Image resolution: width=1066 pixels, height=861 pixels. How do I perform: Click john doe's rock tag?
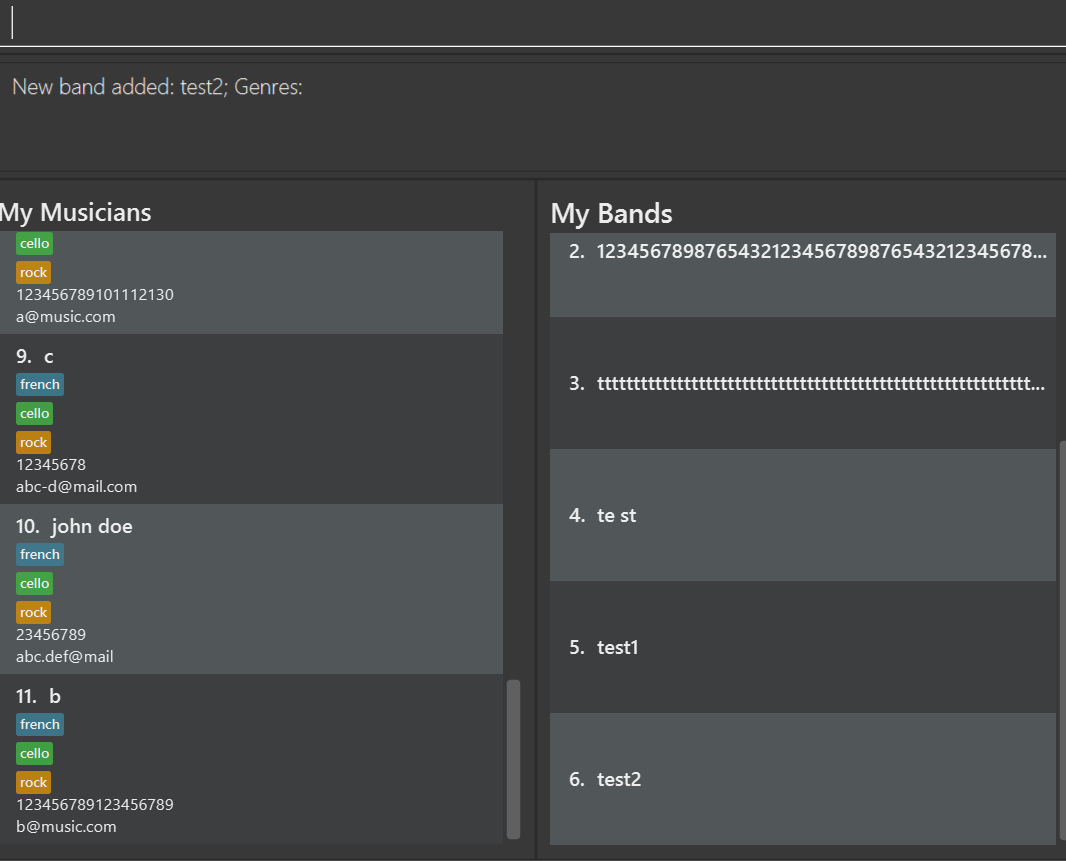point(33,612)
